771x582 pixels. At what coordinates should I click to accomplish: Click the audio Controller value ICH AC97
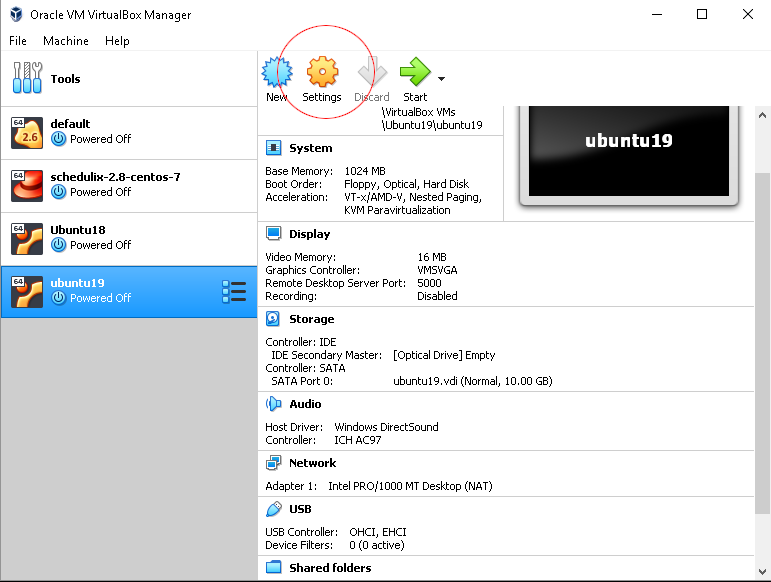pyautogui.click(x=357, y=440)
